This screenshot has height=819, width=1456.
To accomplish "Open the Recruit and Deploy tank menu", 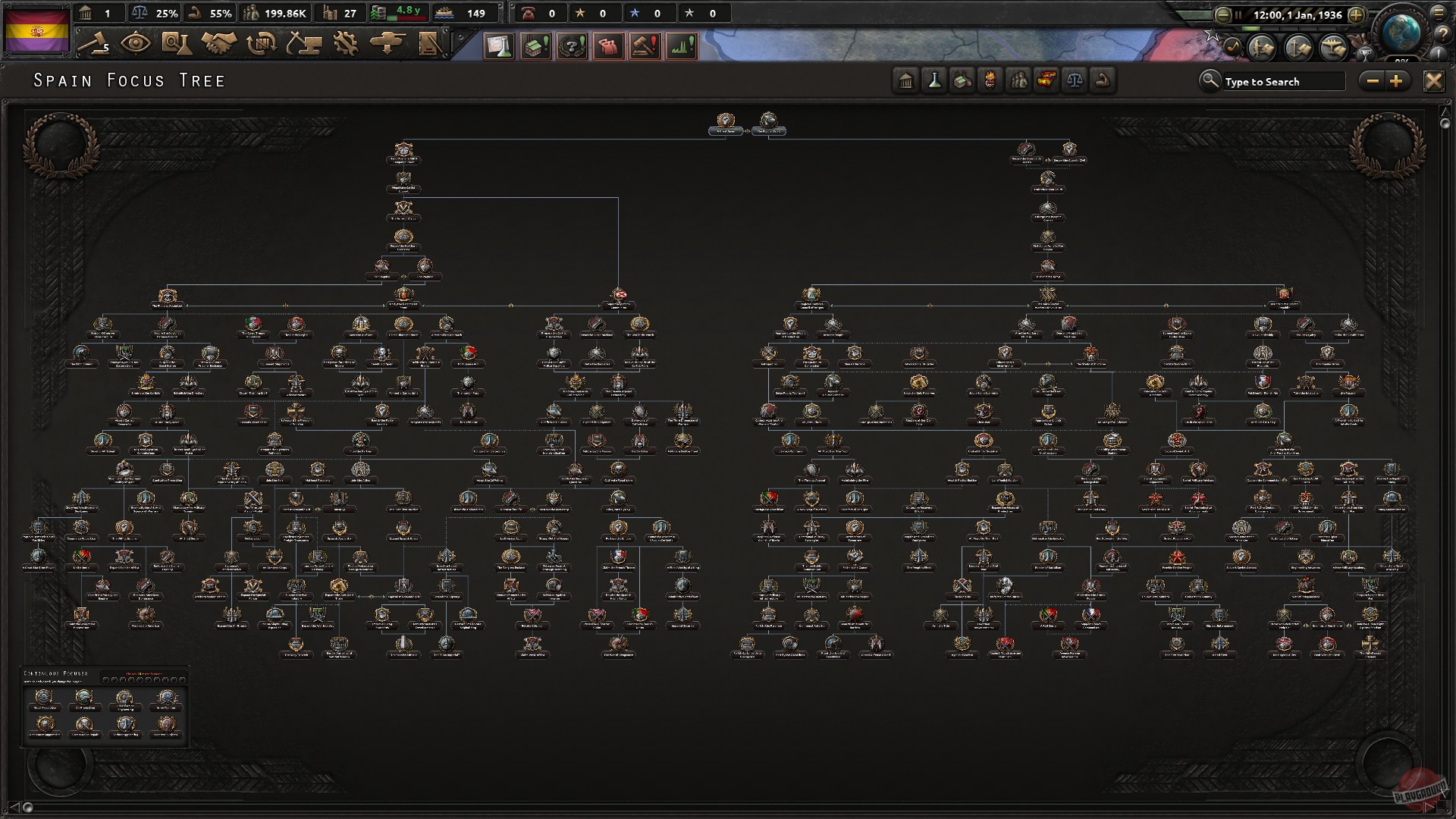I will tap(388, 43).
